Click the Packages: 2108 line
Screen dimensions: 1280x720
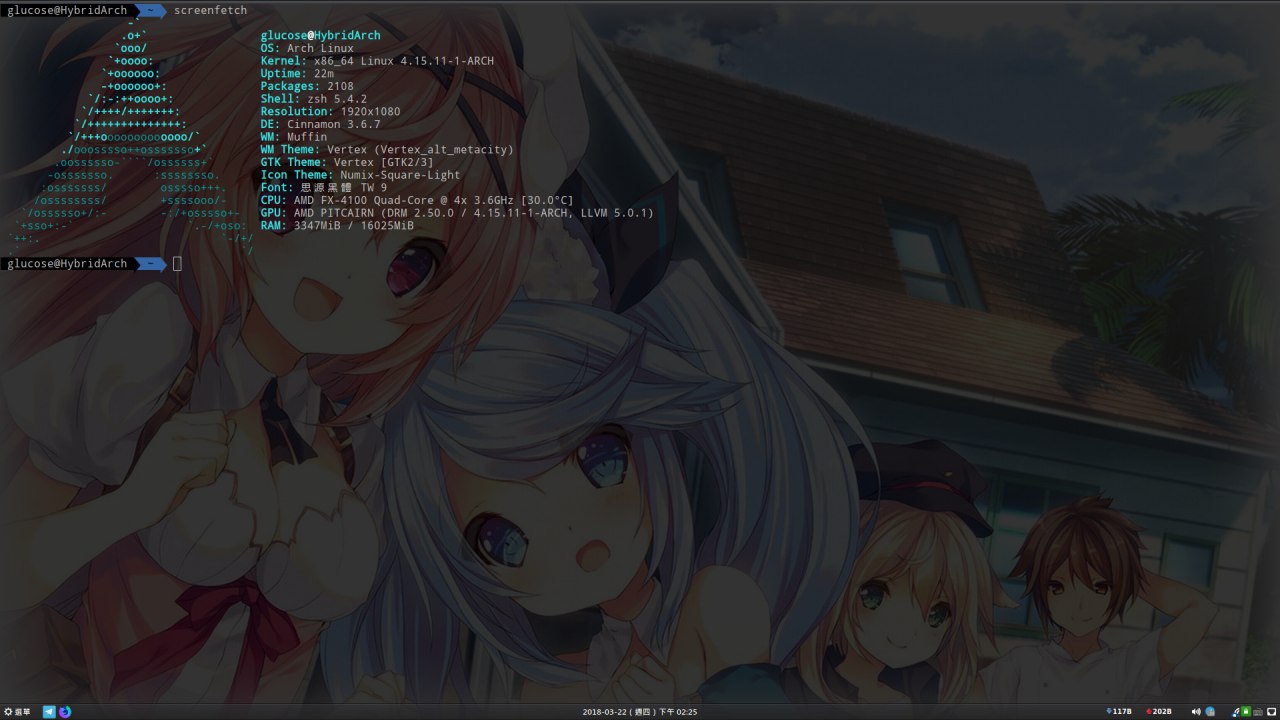(x=307, y=87)
